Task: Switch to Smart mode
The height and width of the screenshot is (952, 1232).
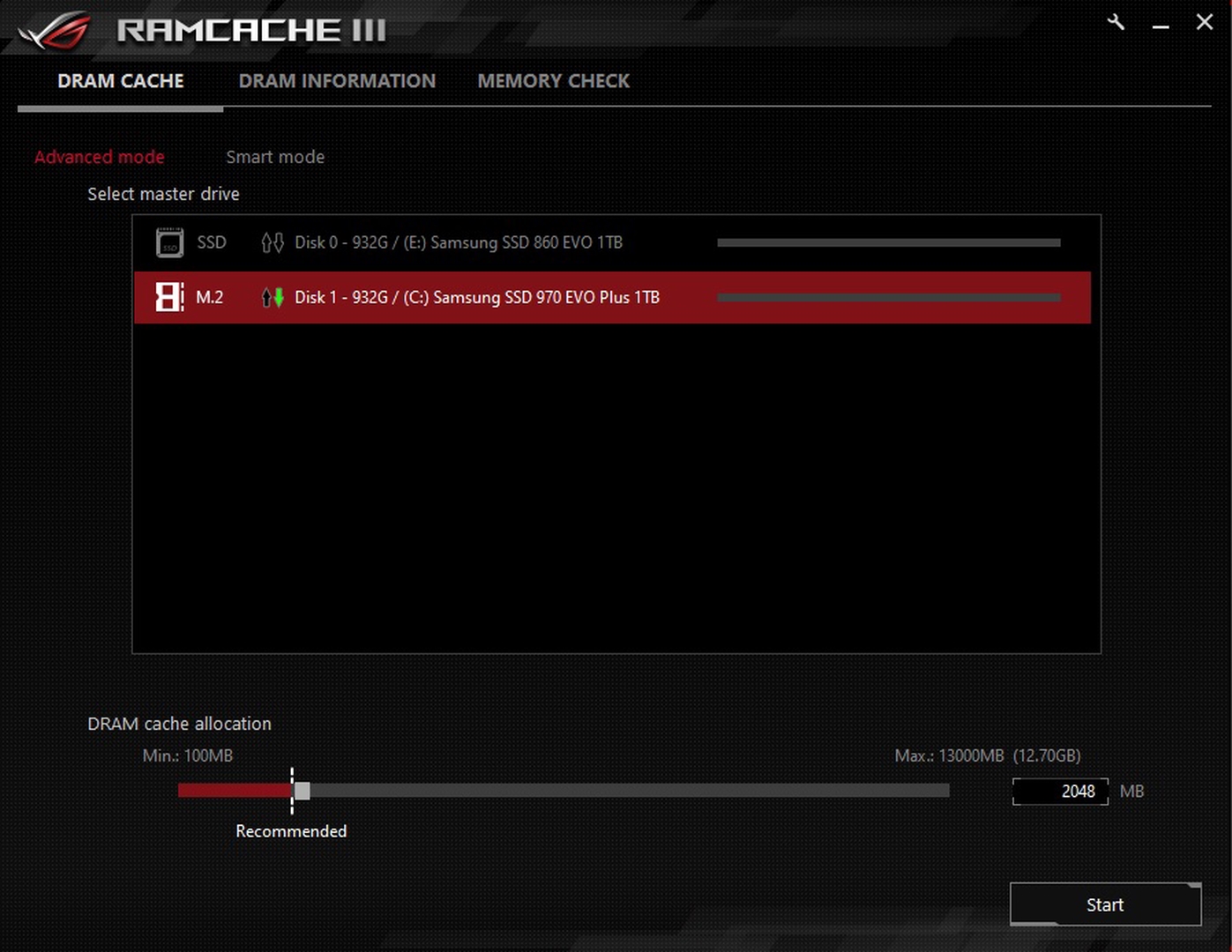Action: 275,157
